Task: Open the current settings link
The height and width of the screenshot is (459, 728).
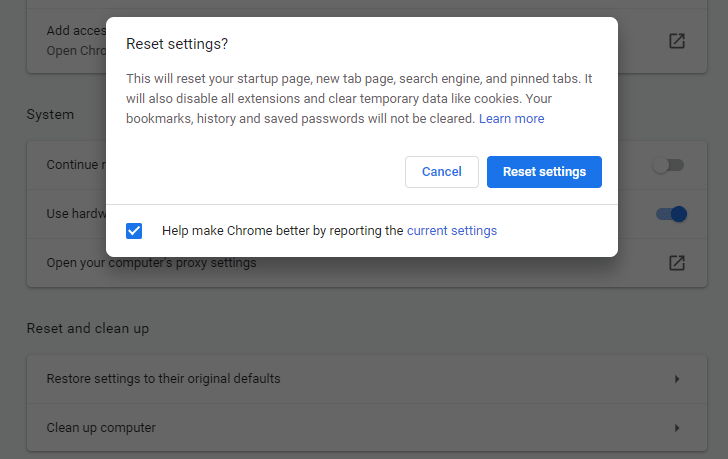Action: tap(452, 231)
